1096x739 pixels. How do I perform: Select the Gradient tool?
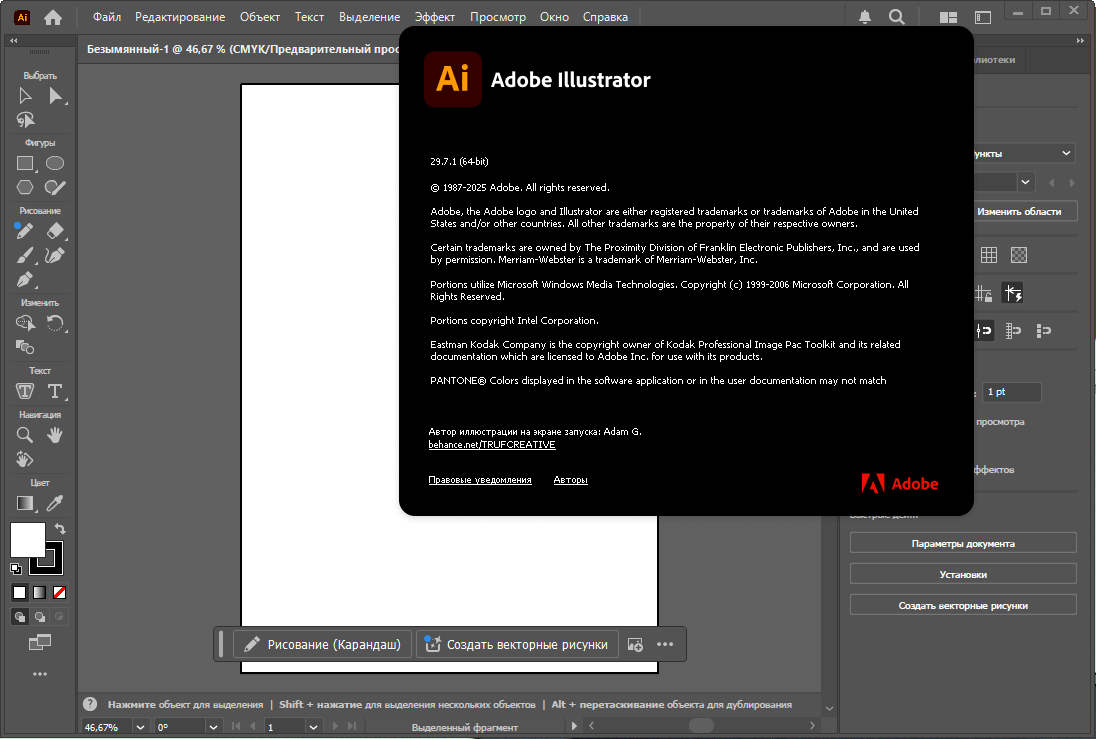[x=25, y=503]
